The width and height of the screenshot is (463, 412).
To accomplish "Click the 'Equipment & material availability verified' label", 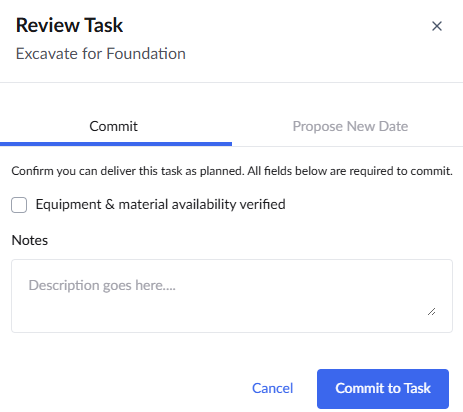I will [x=160, y=204].
